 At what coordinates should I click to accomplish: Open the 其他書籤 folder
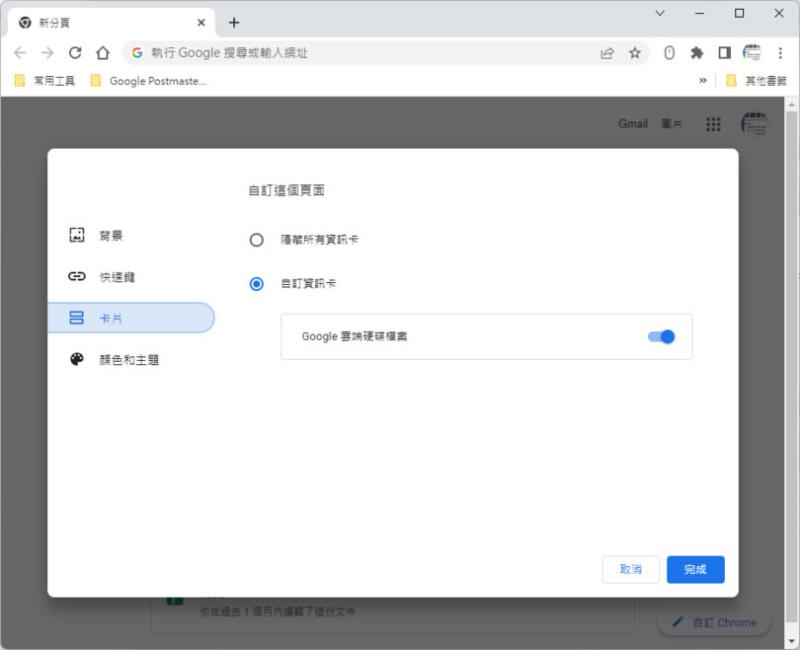click(x=756, y=81)
